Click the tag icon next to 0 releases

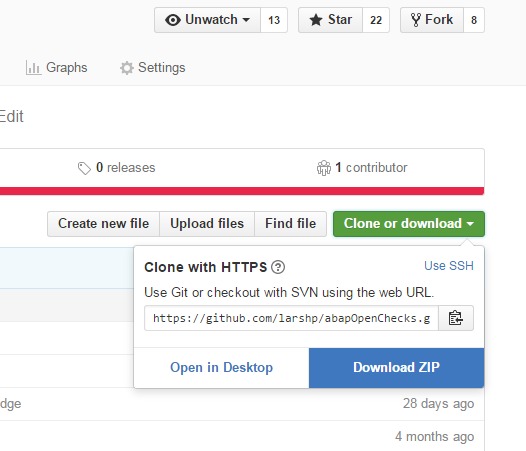coord(84,168)
